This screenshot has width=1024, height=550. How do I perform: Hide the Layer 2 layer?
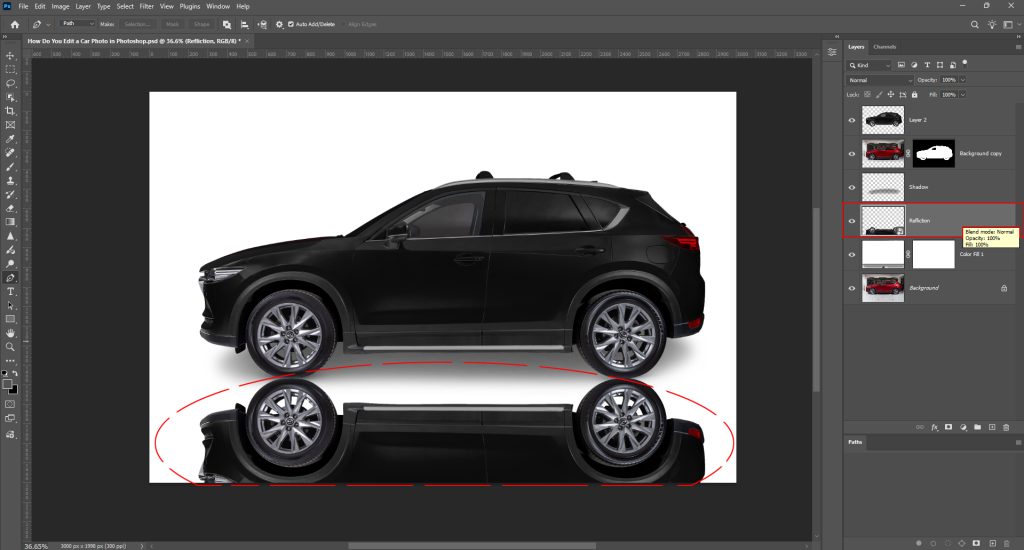point(852,120)
